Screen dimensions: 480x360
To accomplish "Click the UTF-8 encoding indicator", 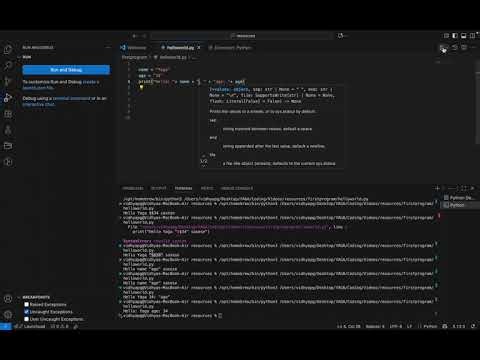I will [x=396, y=326].
